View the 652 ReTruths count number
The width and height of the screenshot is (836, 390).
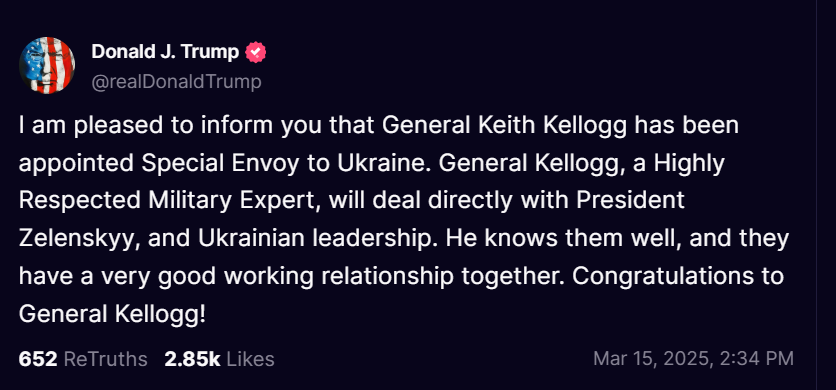(x=38, y=359)
